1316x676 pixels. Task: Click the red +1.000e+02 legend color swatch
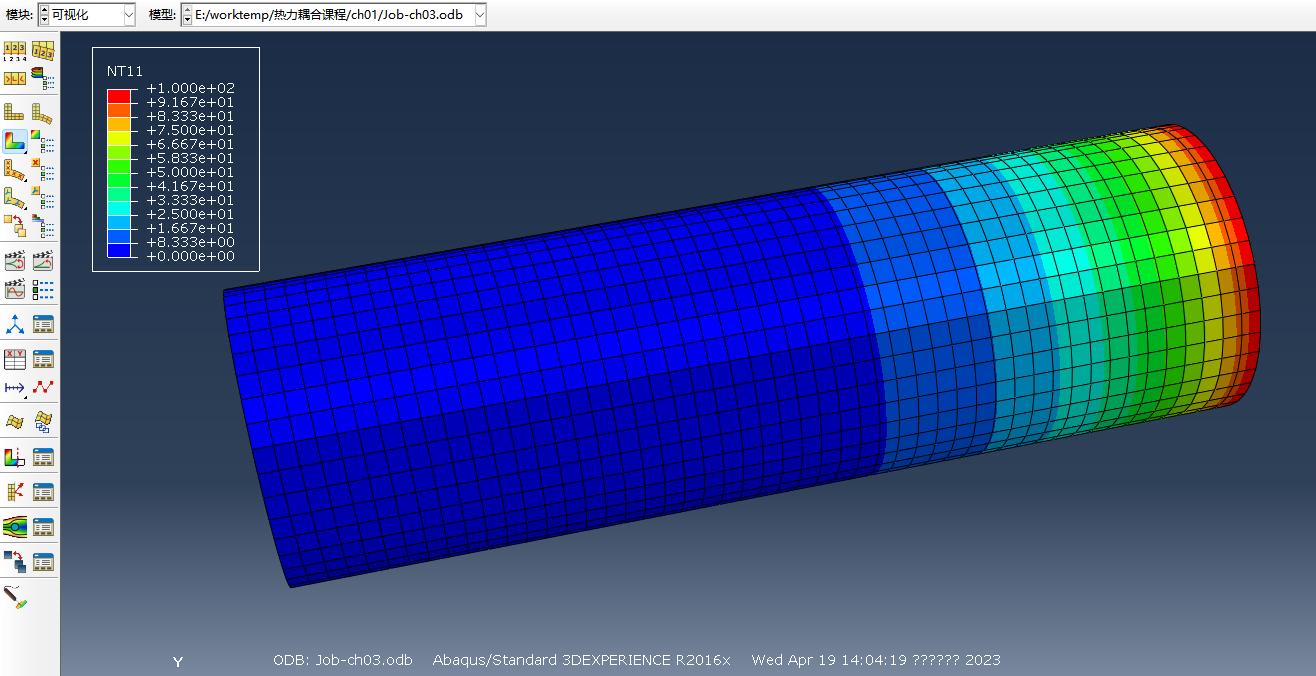(x=118, y=95)
